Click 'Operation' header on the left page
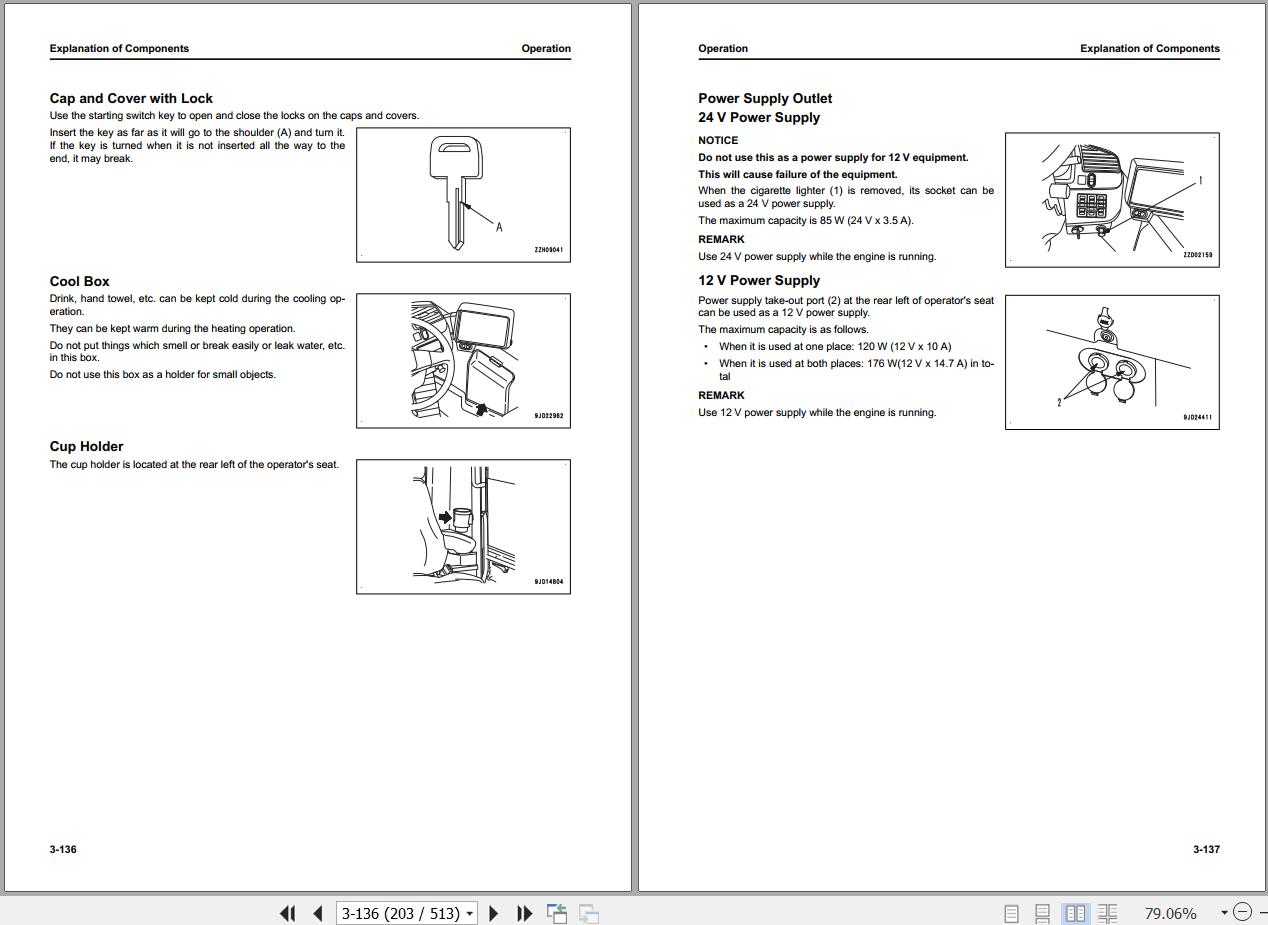 coord(546,48)
